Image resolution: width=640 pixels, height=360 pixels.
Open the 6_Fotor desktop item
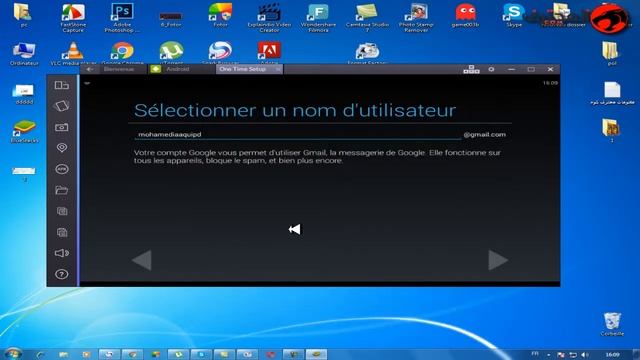171,19
